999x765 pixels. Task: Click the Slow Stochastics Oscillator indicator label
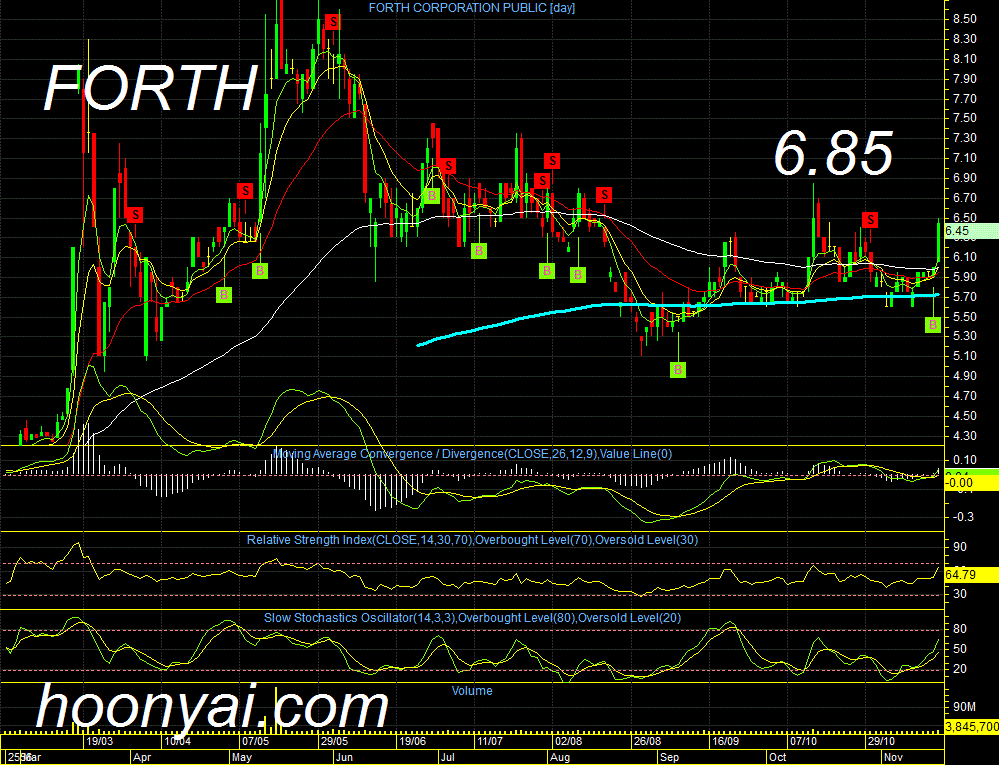pyautogui.click(x=472, y=618)
